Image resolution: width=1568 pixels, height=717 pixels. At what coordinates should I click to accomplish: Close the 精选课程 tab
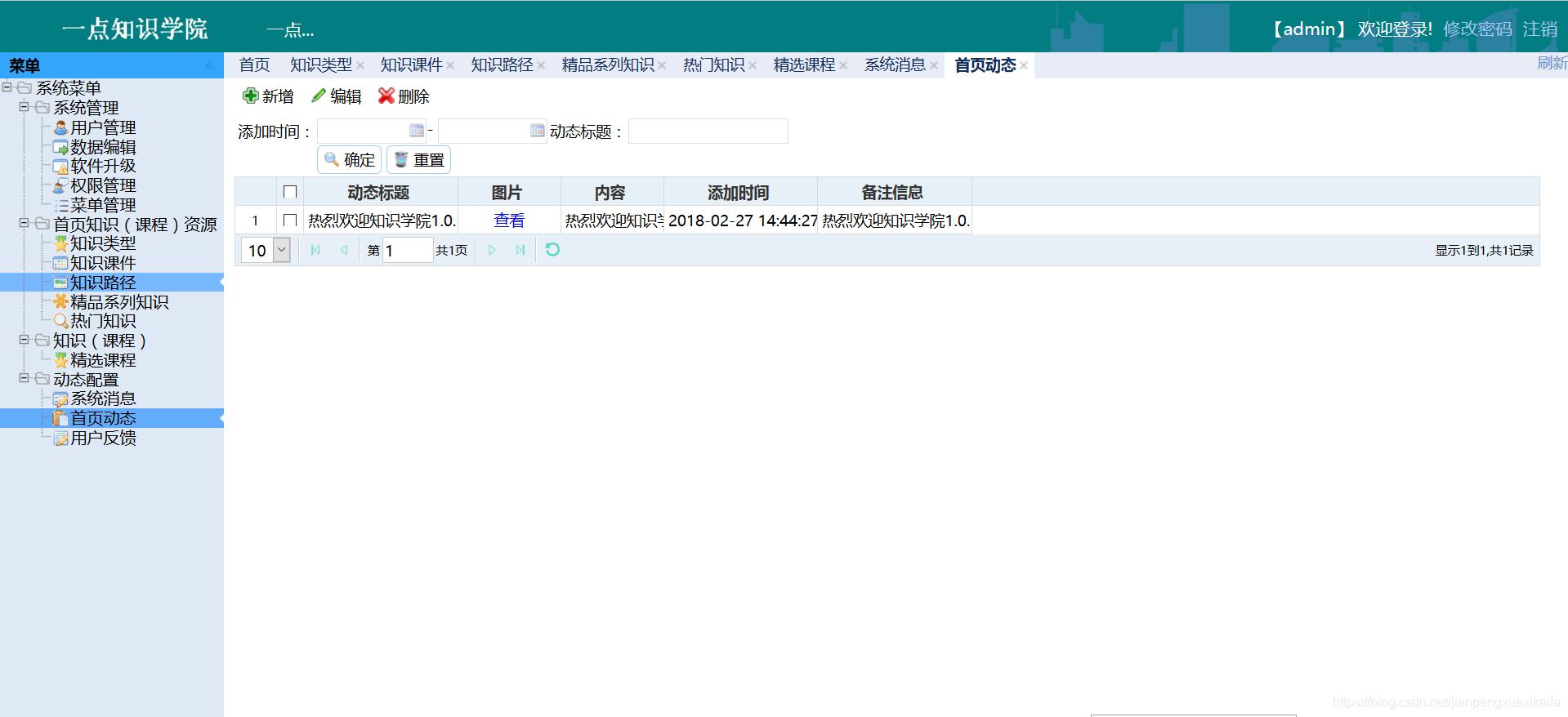point(843,65)
